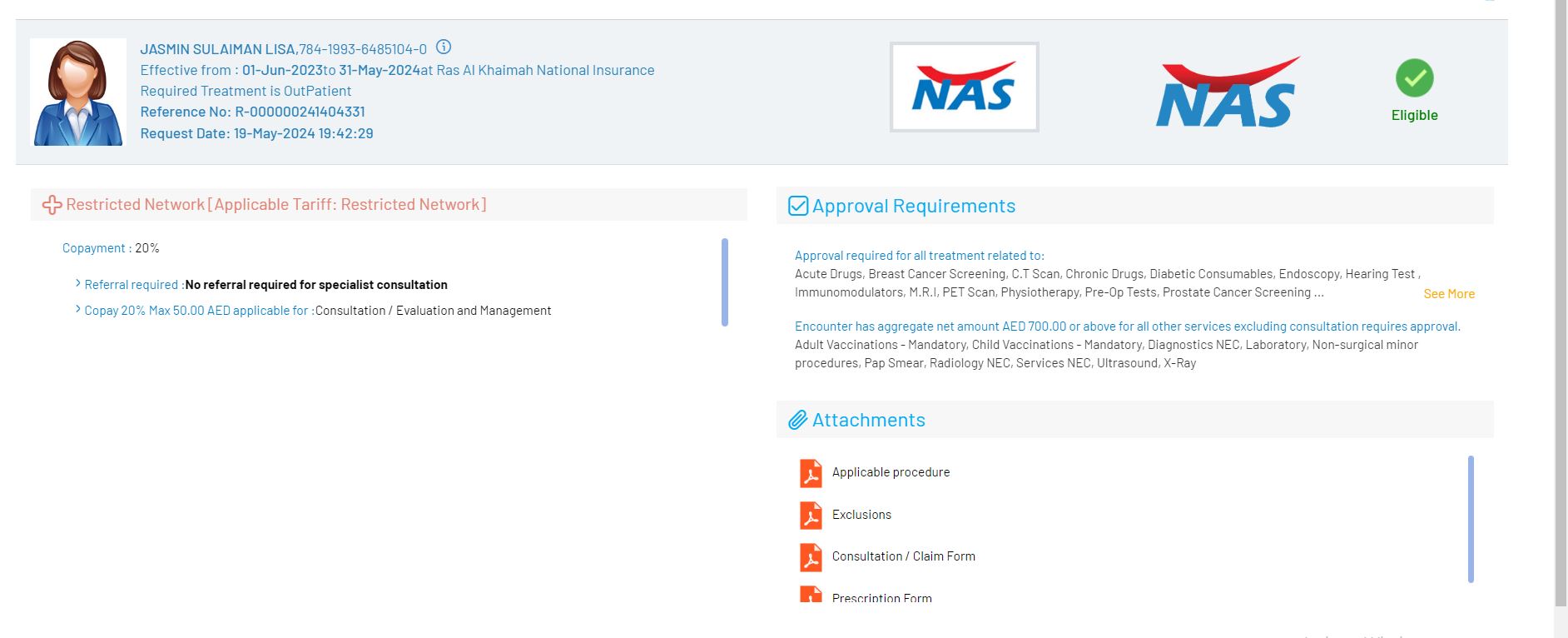Click the Approval Requirements heading text

point(914,206)
